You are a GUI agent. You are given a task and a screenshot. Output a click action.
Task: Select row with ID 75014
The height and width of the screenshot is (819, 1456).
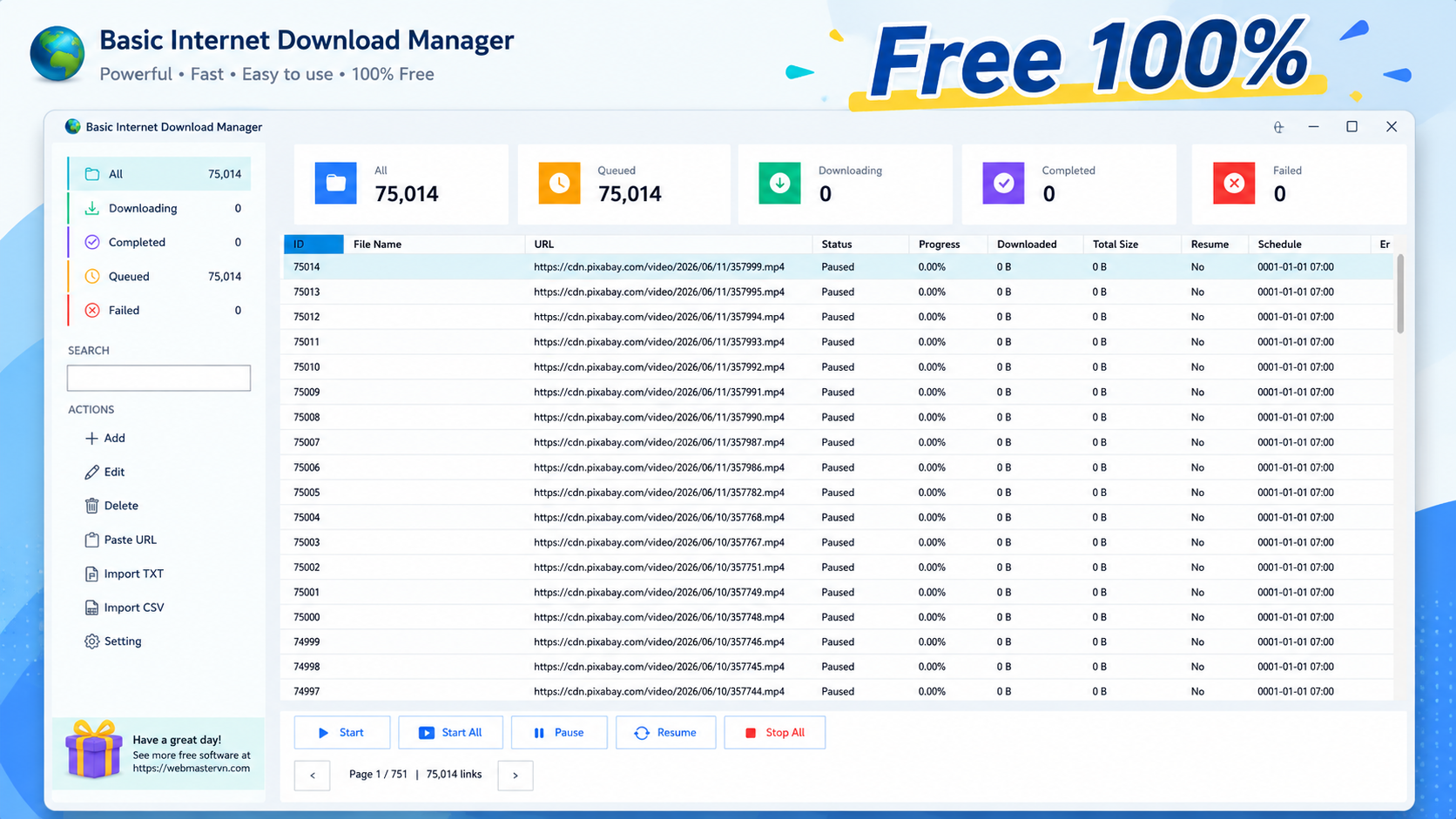point(838,267)
